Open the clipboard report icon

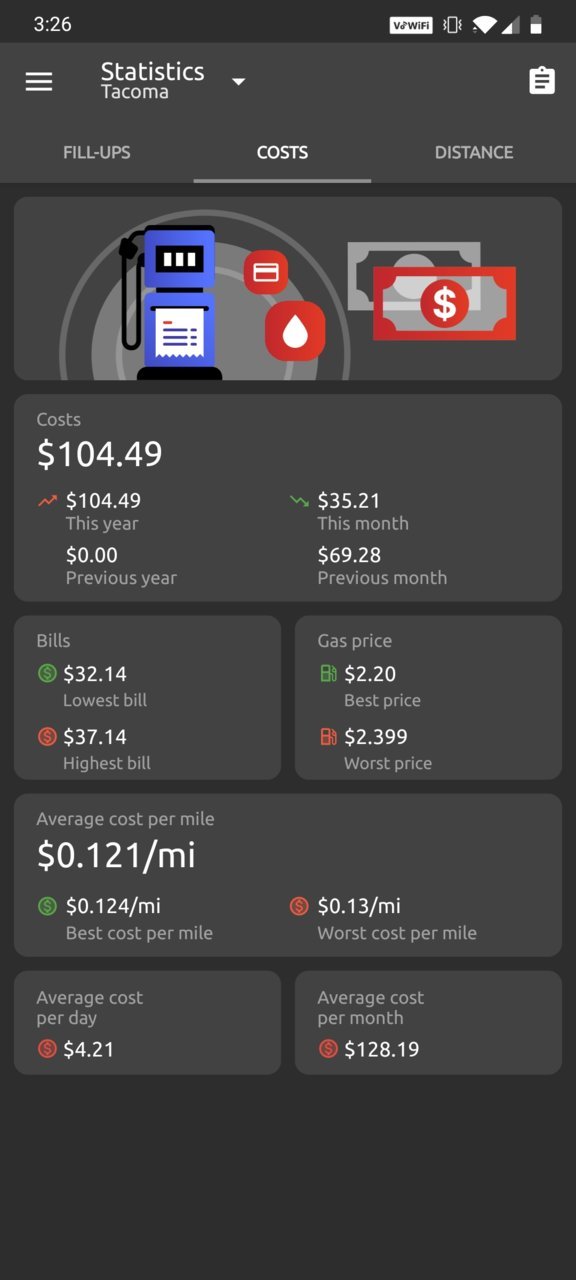click(x=542, y=81)
